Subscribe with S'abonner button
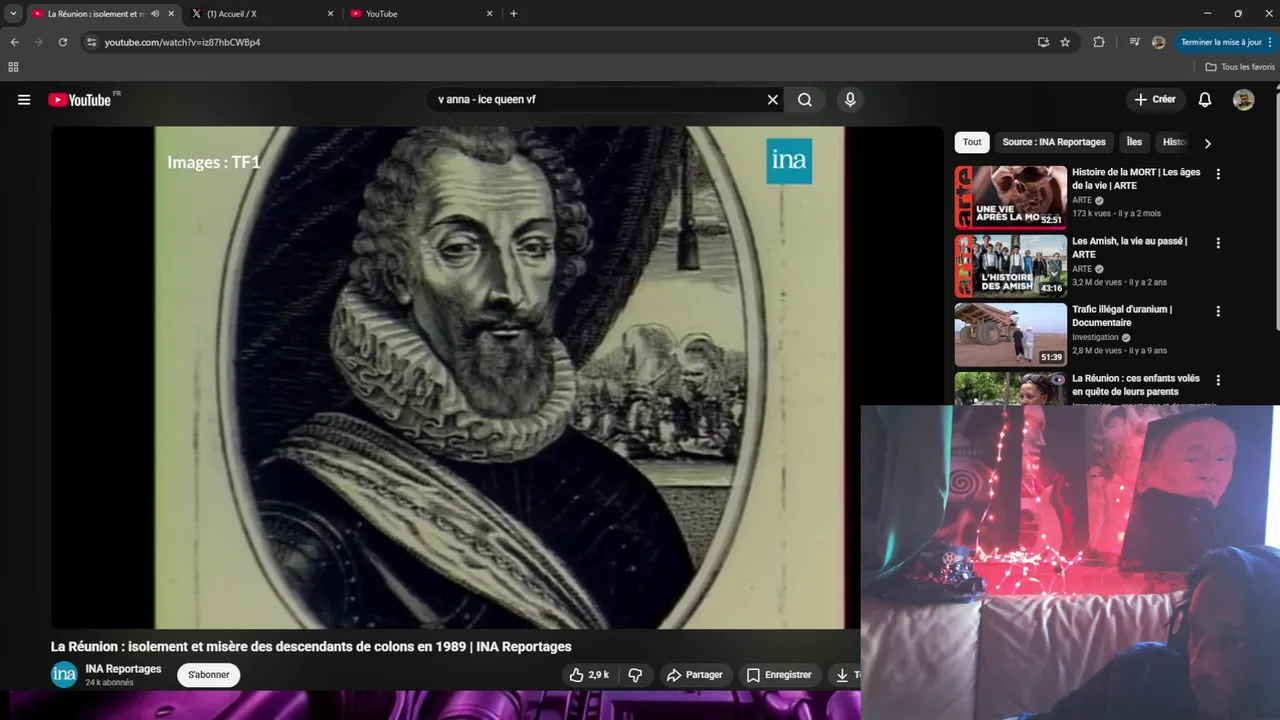1280x720 pixels. pyautogui.click(x=209, y=675)
